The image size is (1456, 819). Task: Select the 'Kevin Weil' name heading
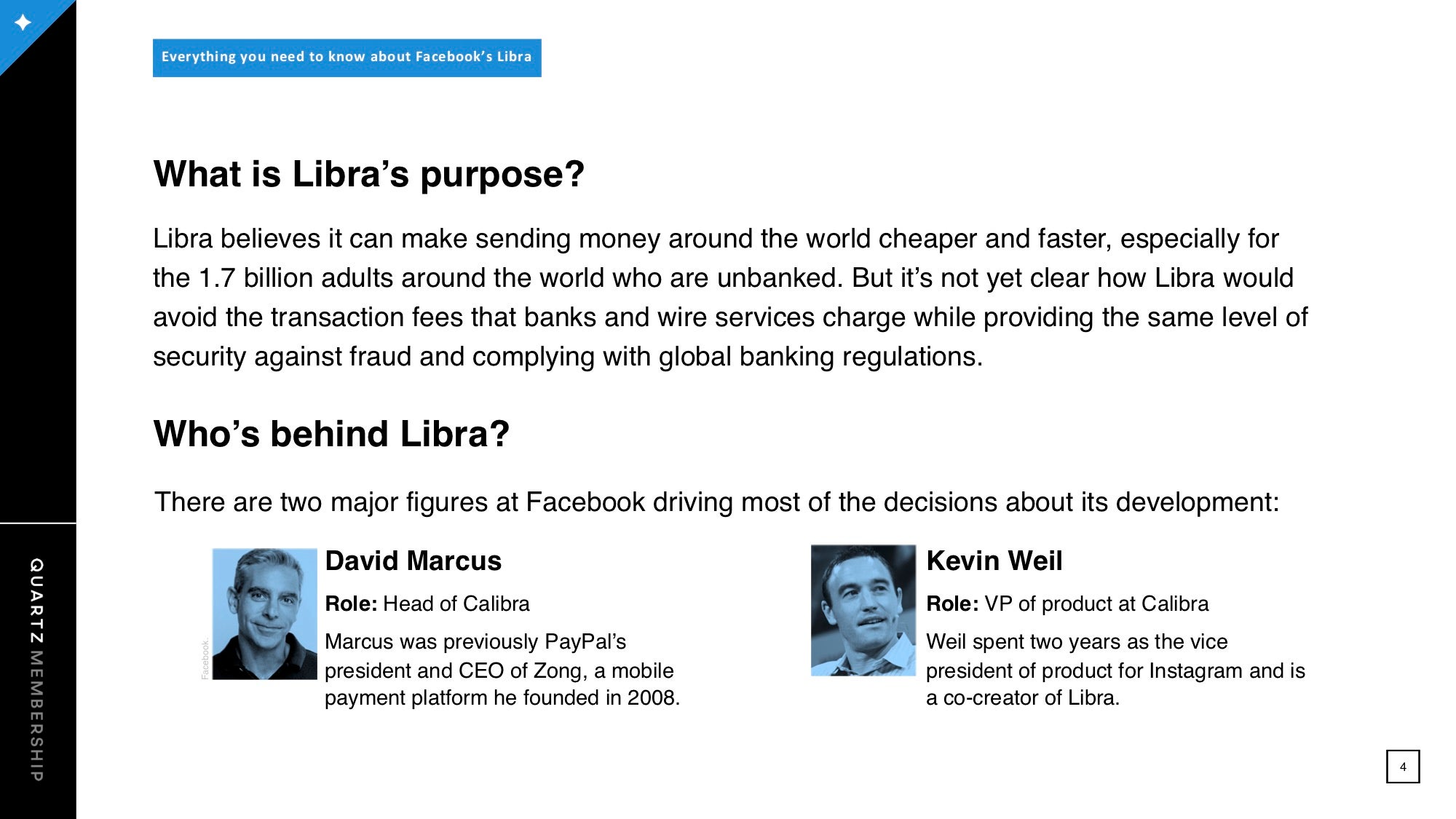[x=994, y=561]
